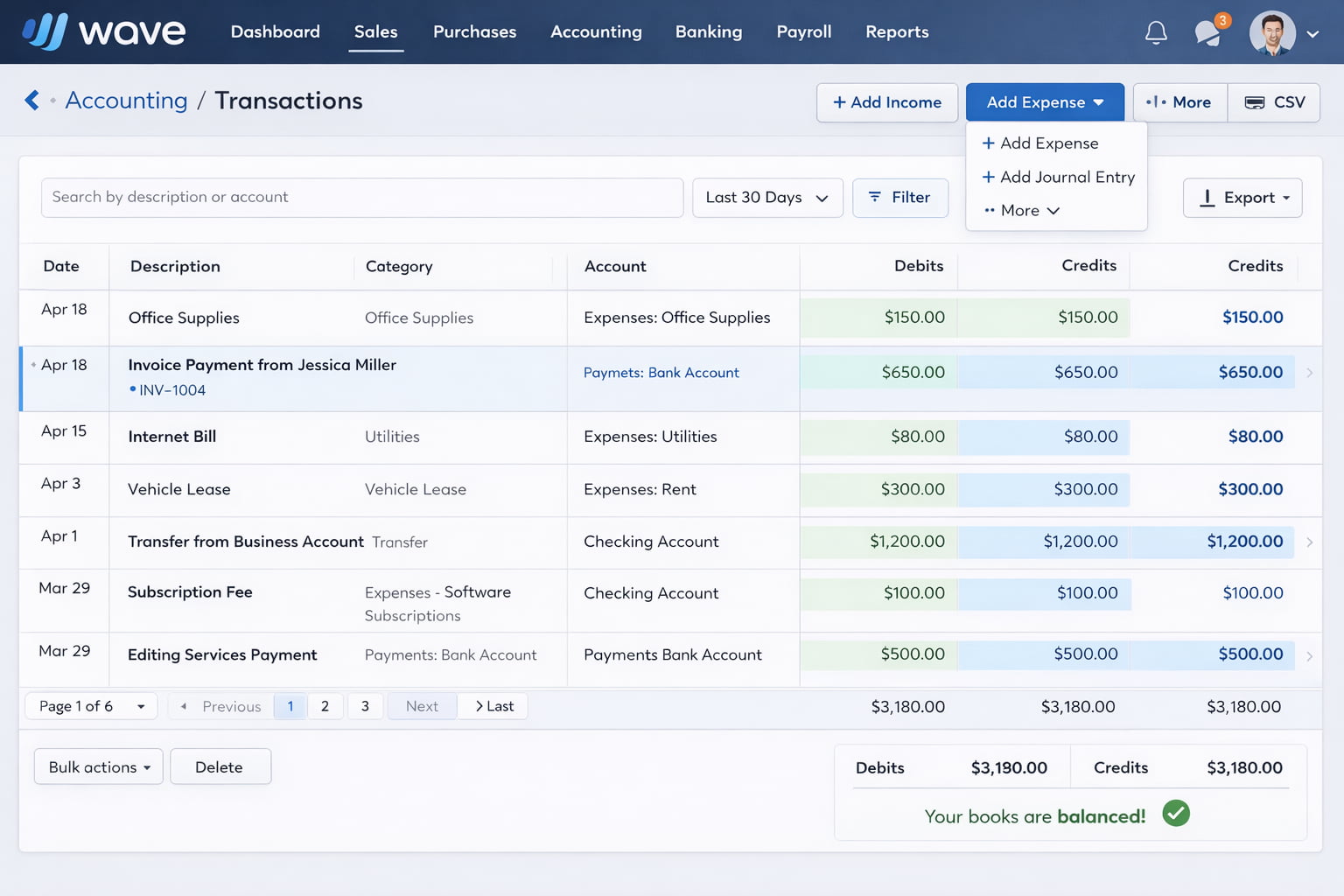
Task: Go back using the blue arrow
Action: [32, 101]
